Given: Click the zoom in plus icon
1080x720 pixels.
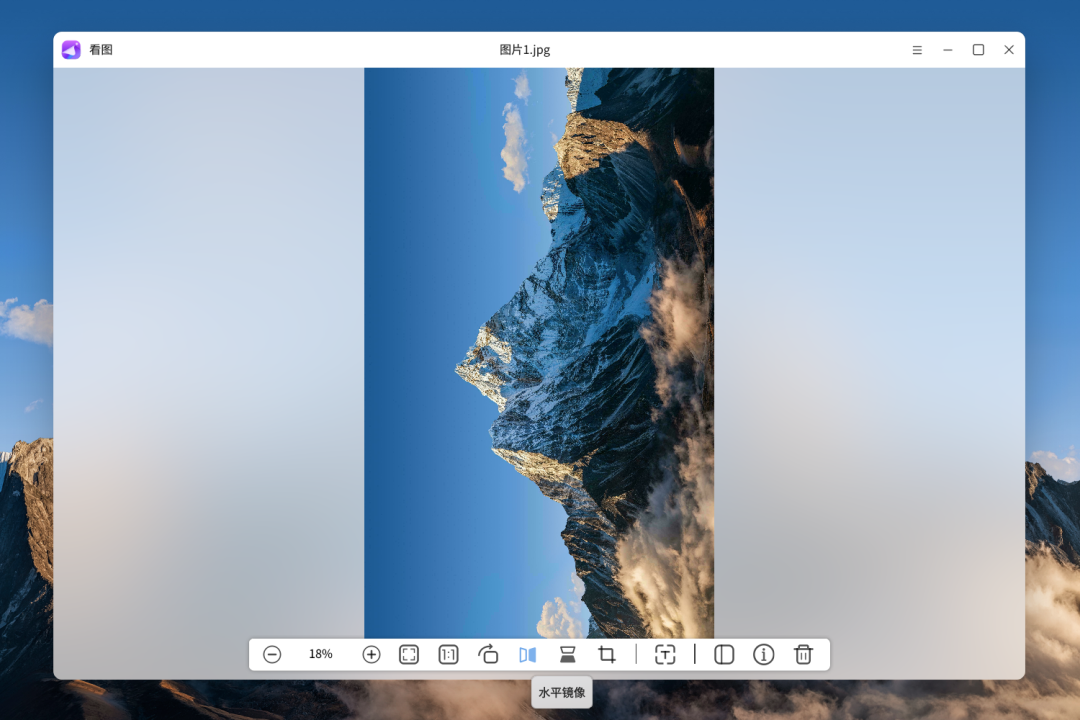Looking at the screenshot, I should [371, 655].
